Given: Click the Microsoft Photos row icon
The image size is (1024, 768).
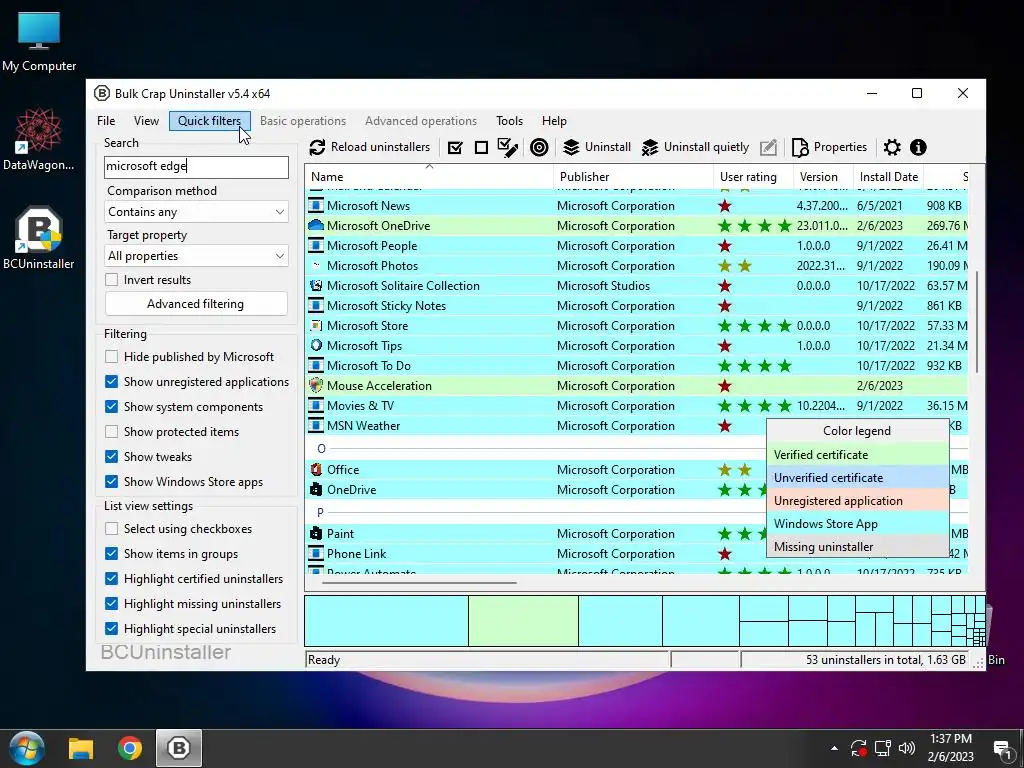Looking at the screenshot, I should pos(316,266).
